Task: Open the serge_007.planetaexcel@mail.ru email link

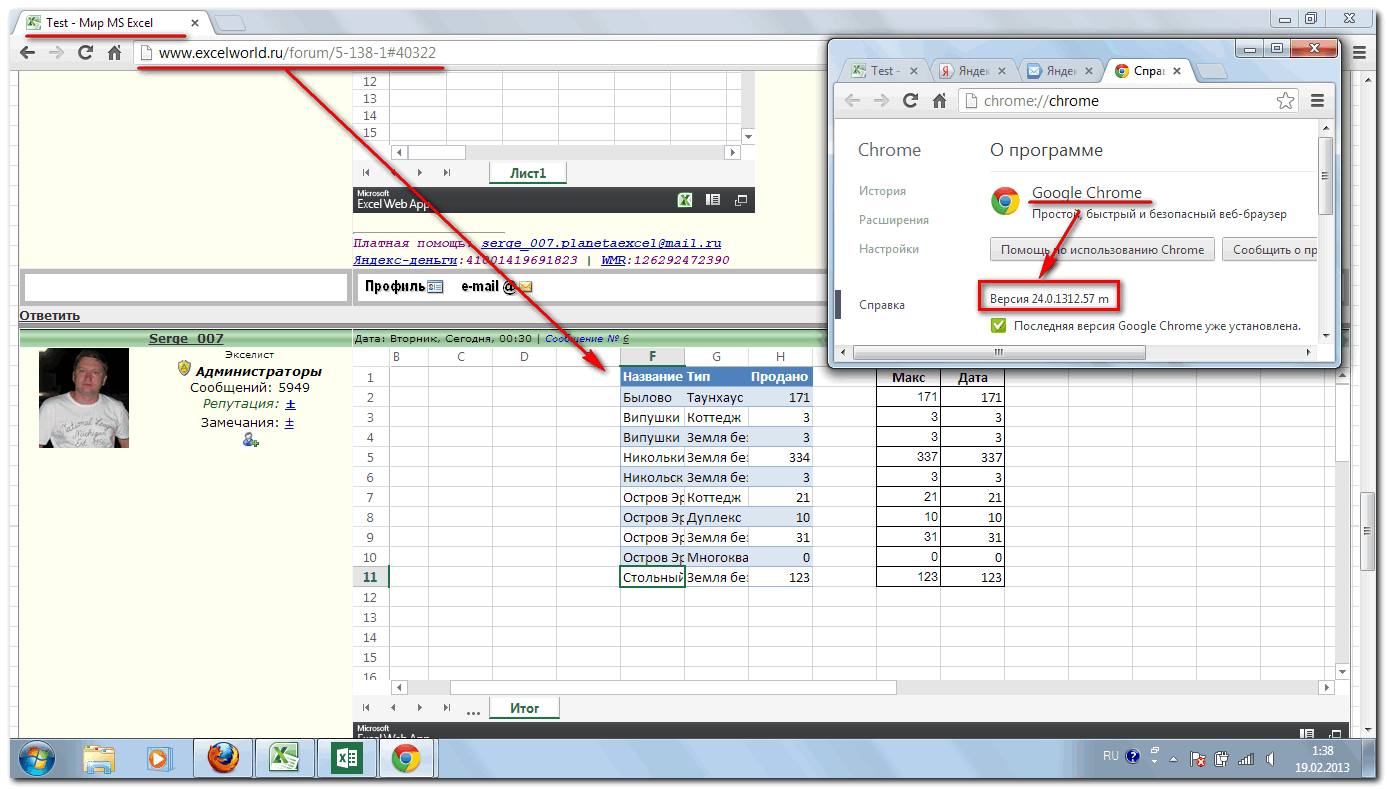Action: [601, 243]
